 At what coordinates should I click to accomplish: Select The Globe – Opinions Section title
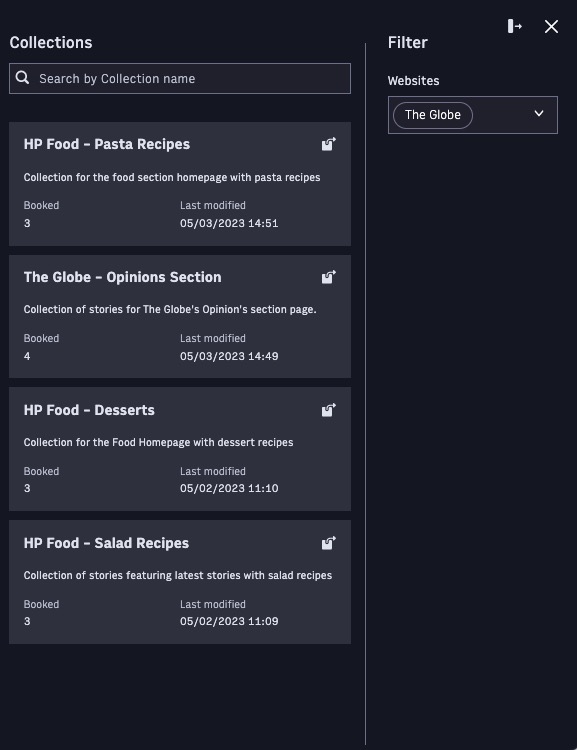pyautogui.click(x=122, y=277)
